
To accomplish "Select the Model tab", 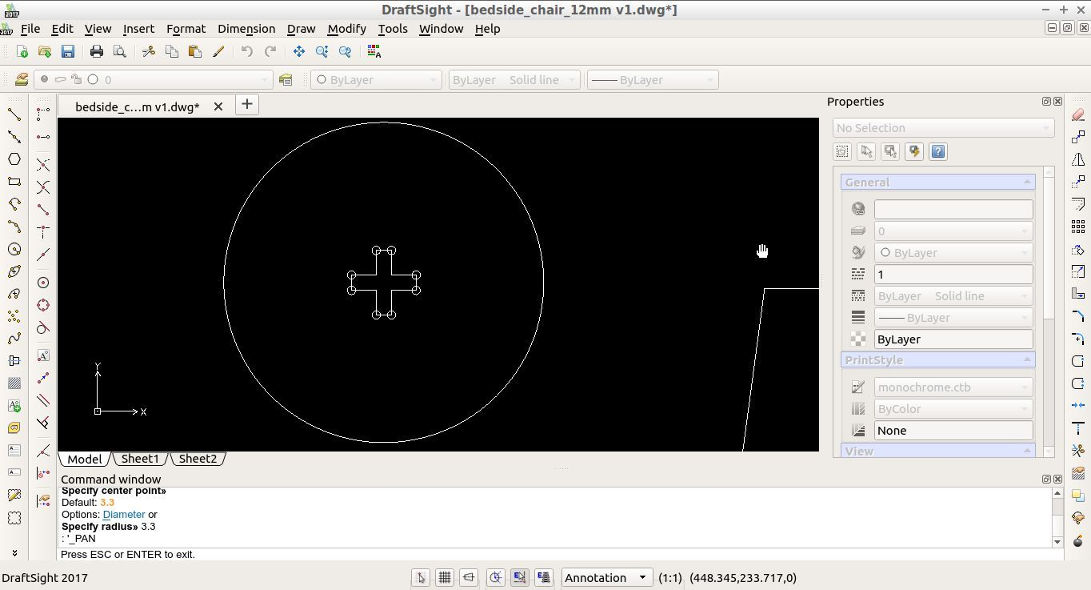I will (85, 459).
